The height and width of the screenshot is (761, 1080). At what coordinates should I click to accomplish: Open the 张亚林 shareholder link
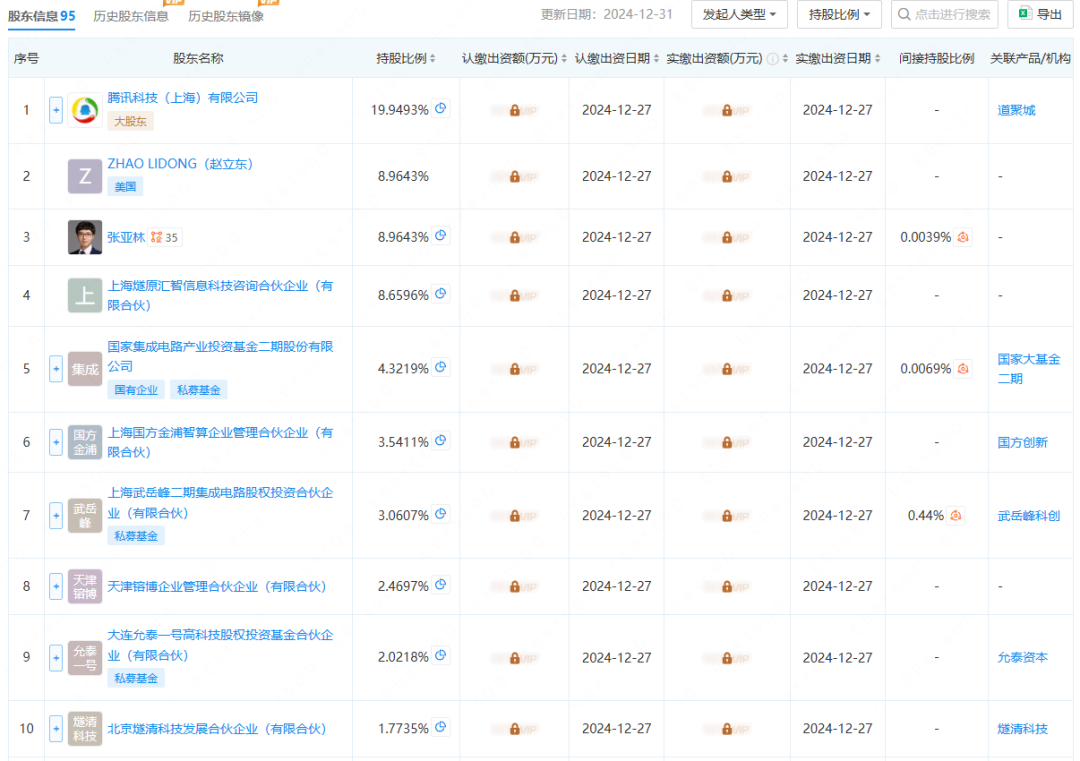coord(126,238)
